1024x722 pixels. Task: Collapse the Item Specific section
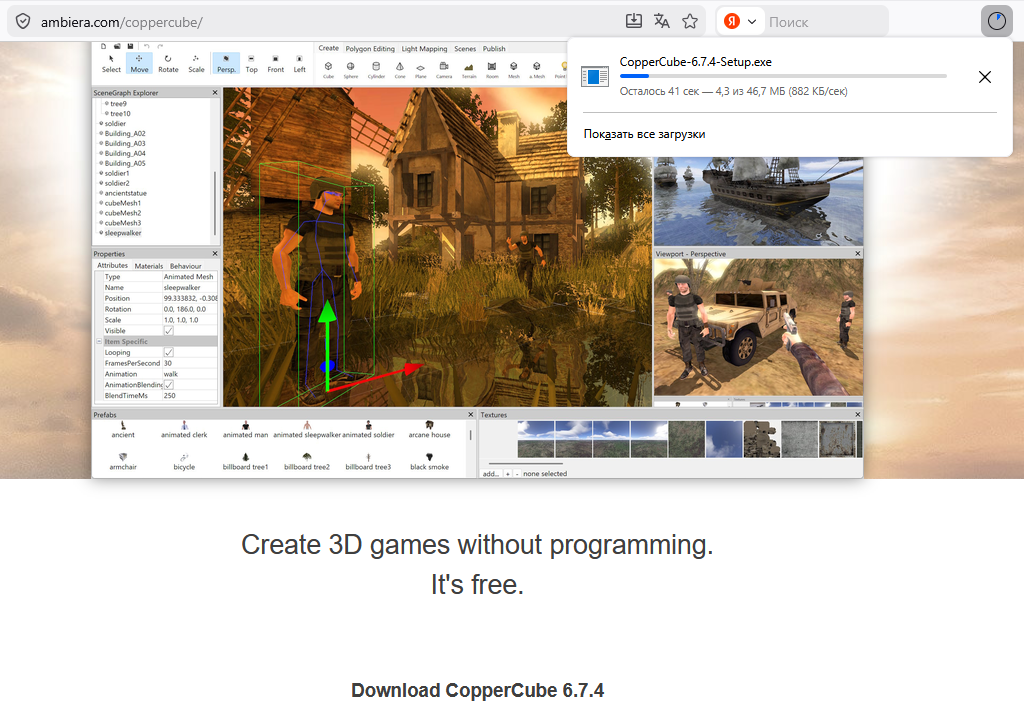pos(99,341)
